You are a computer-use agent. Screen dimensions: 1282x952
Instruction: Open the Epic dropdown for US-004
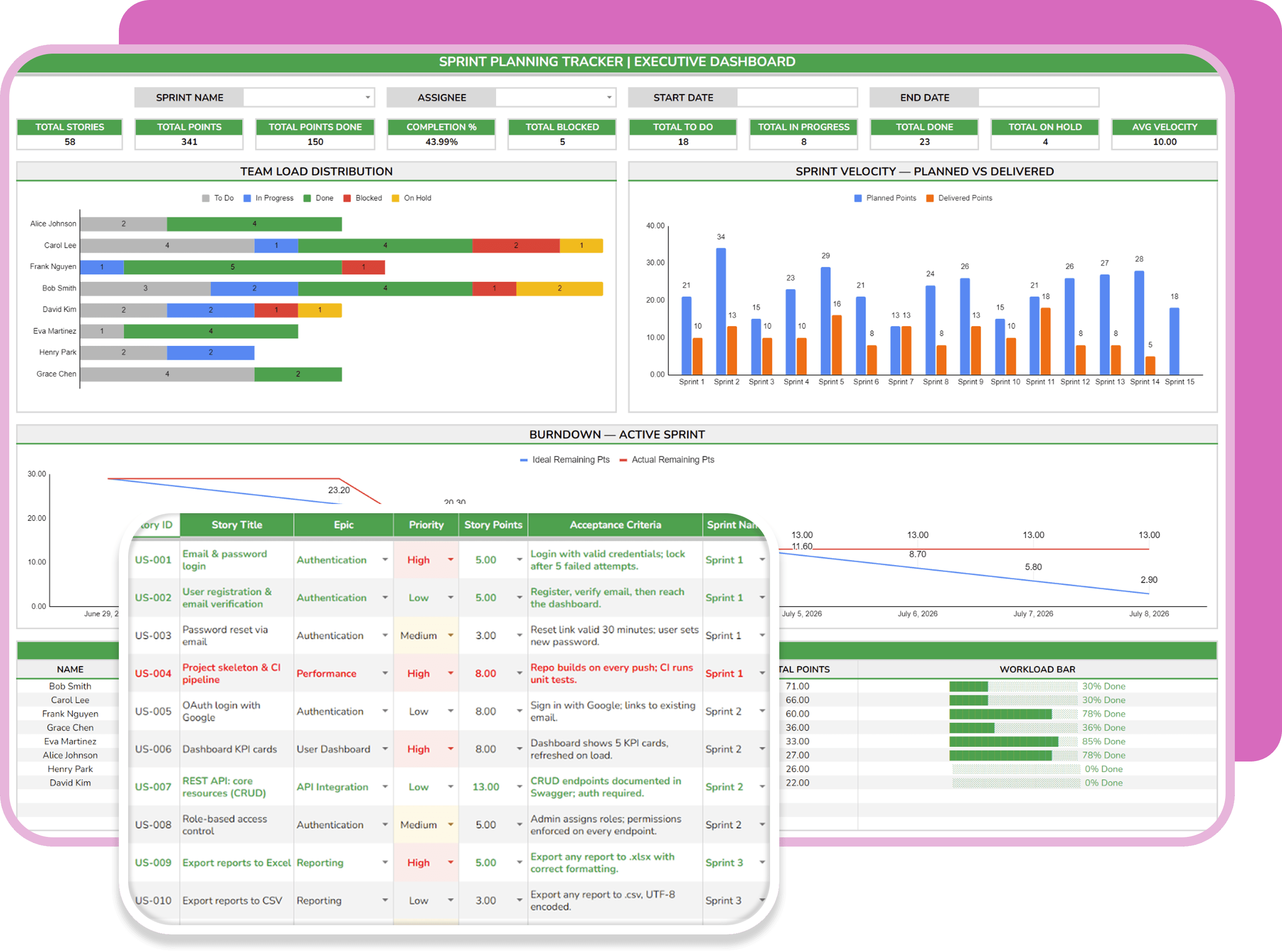(x=385, y=673)
